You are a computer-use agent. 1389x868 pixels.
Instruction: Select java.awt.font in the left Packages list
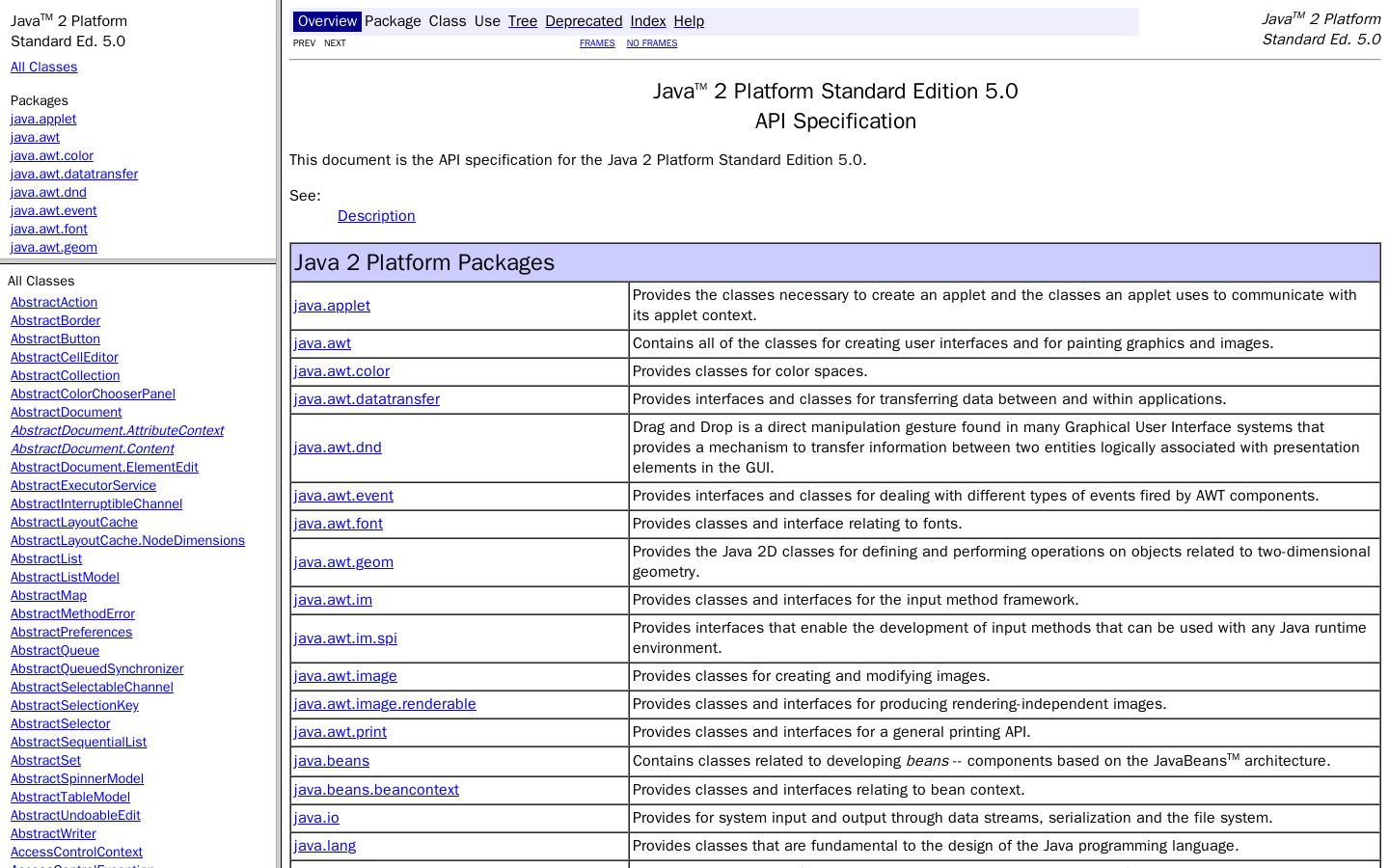click(x=49, y=229)
